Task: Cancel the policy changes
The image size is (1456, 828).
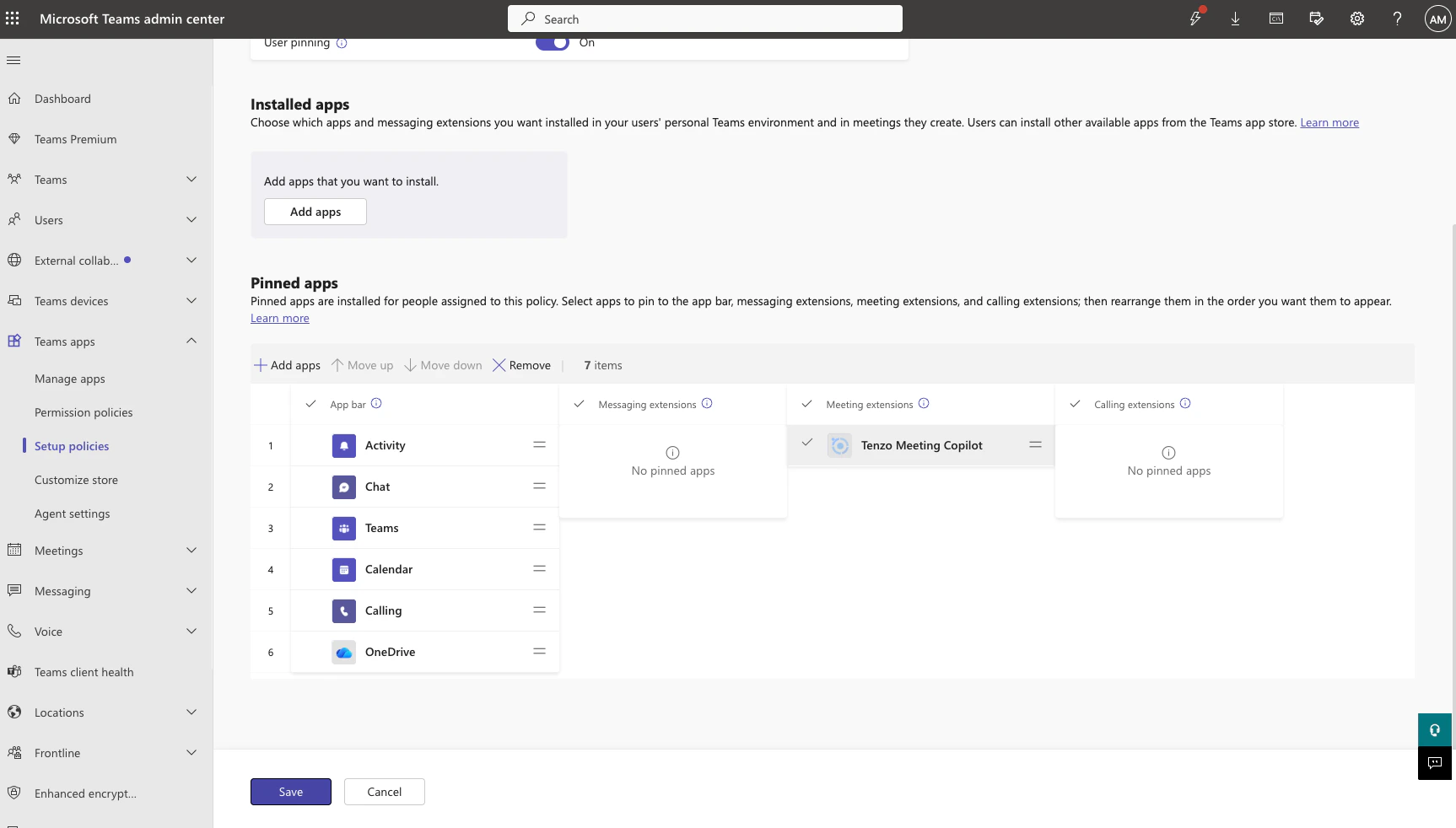Action: pos(385,792)
